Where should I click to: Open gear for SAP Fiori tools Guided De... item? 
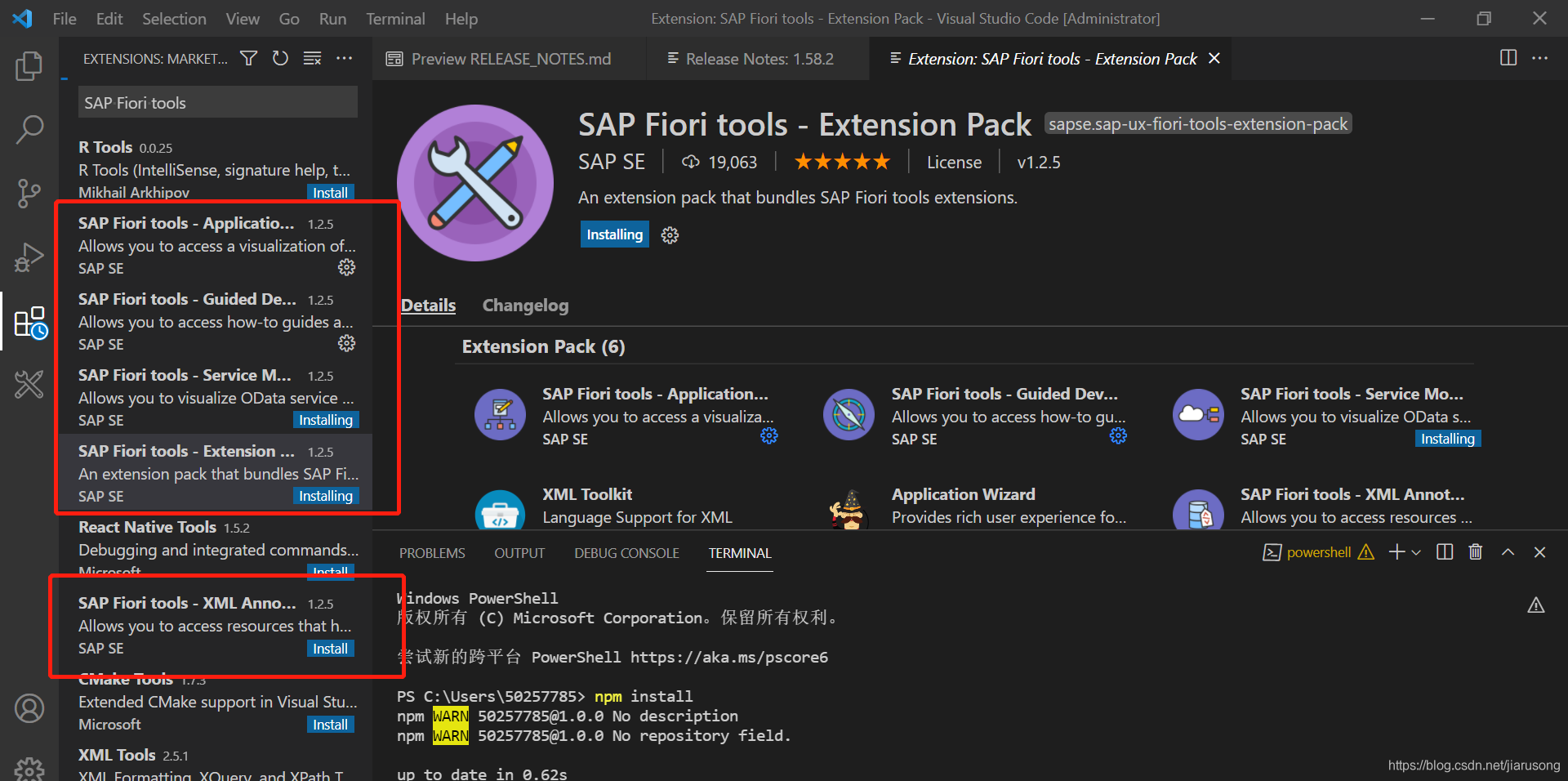coord(347,343)
